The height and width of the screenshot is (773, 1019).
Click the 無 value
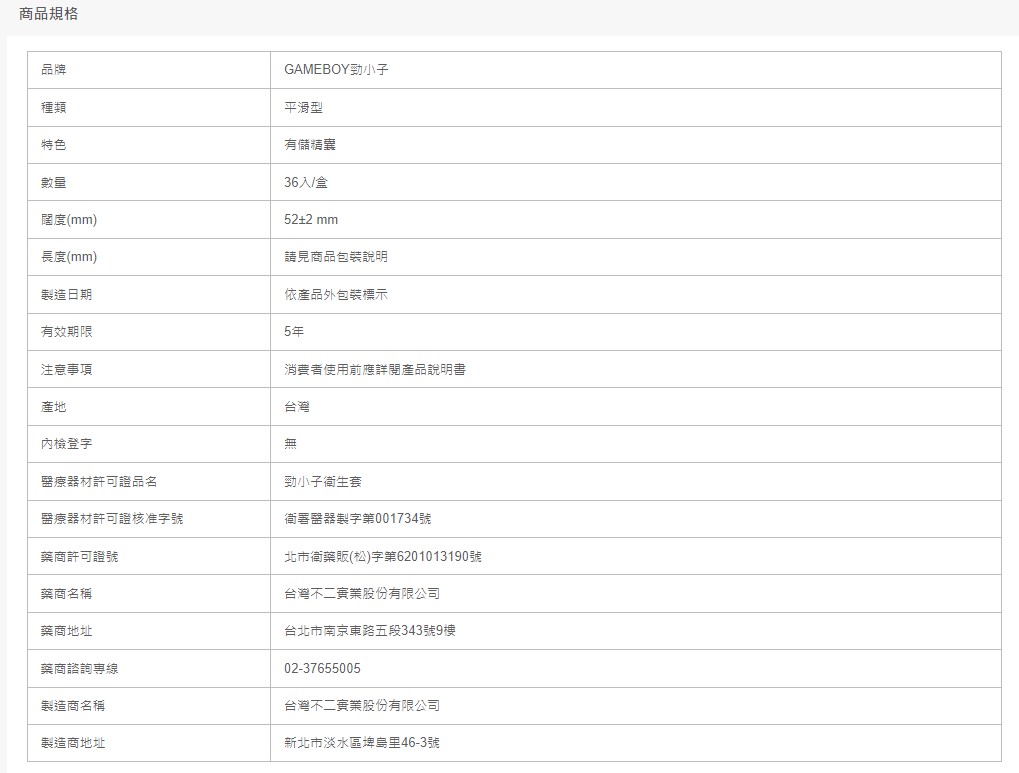[290, 443]
